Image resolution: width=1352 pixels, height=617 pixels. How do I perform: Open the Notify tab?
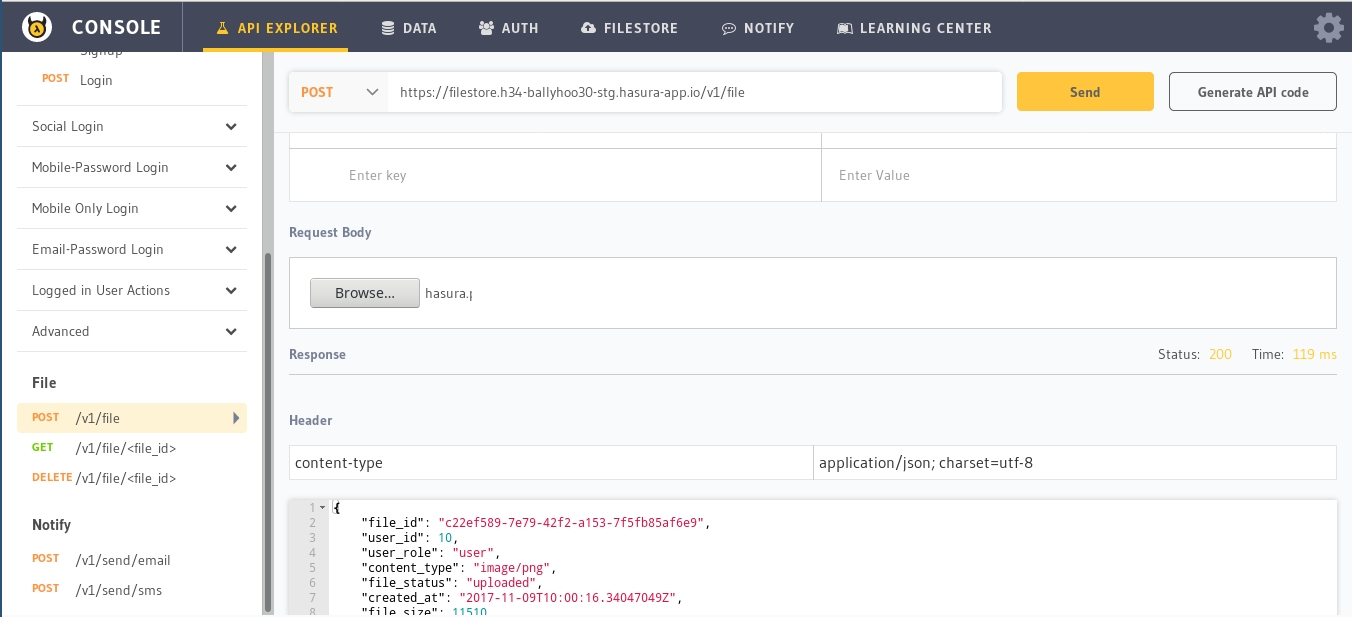click(x=758, y=28)
